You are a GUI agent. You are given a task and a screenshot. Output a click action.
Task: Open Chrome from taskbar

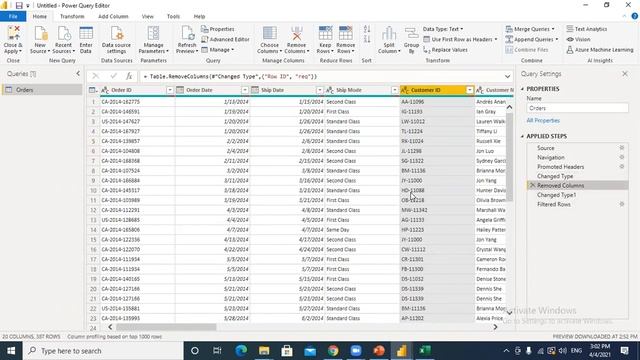tap(333, 351)
